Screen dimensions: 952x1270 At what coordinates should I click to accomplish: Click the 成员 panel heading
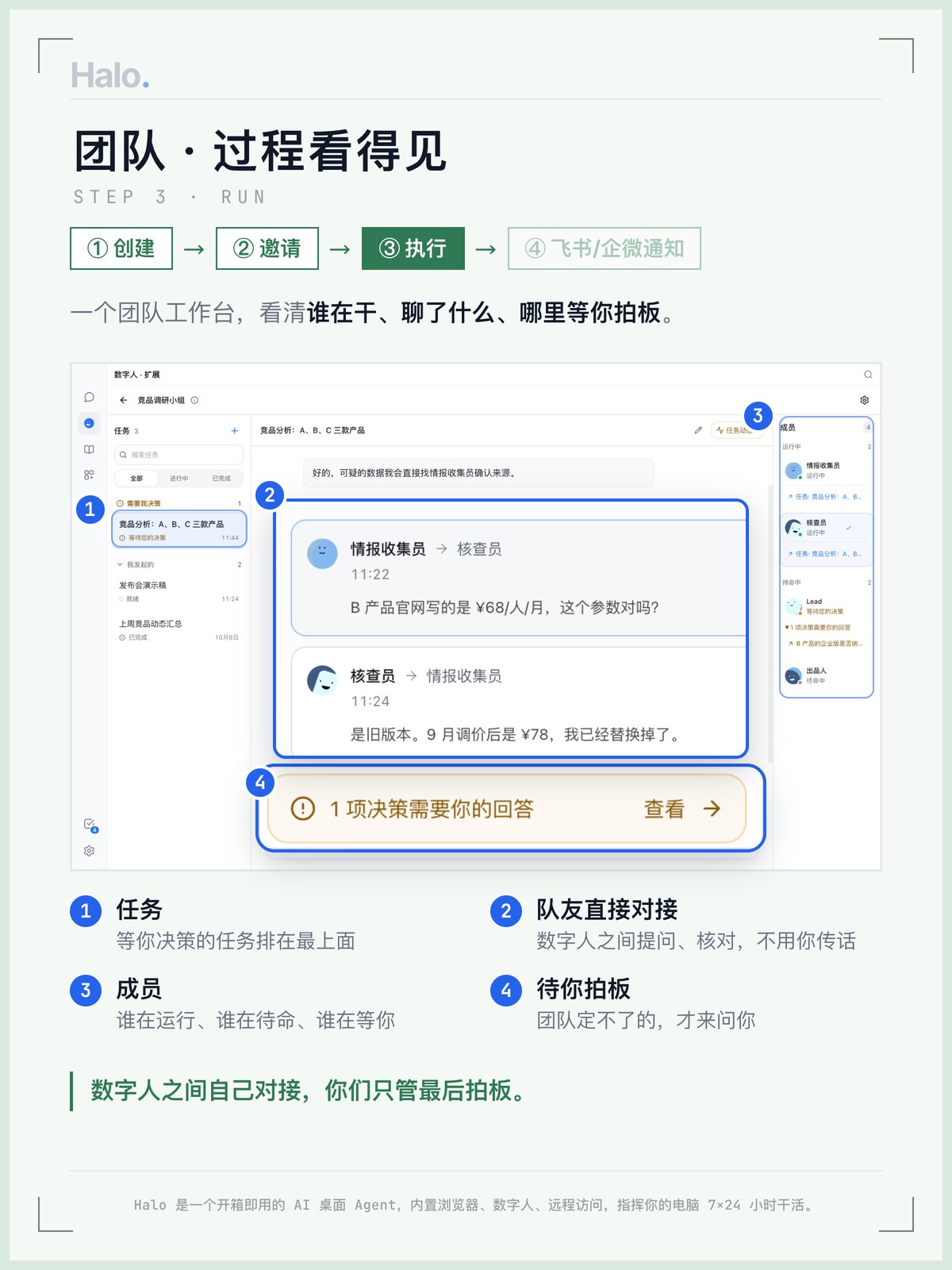click(x=788, y=428)
